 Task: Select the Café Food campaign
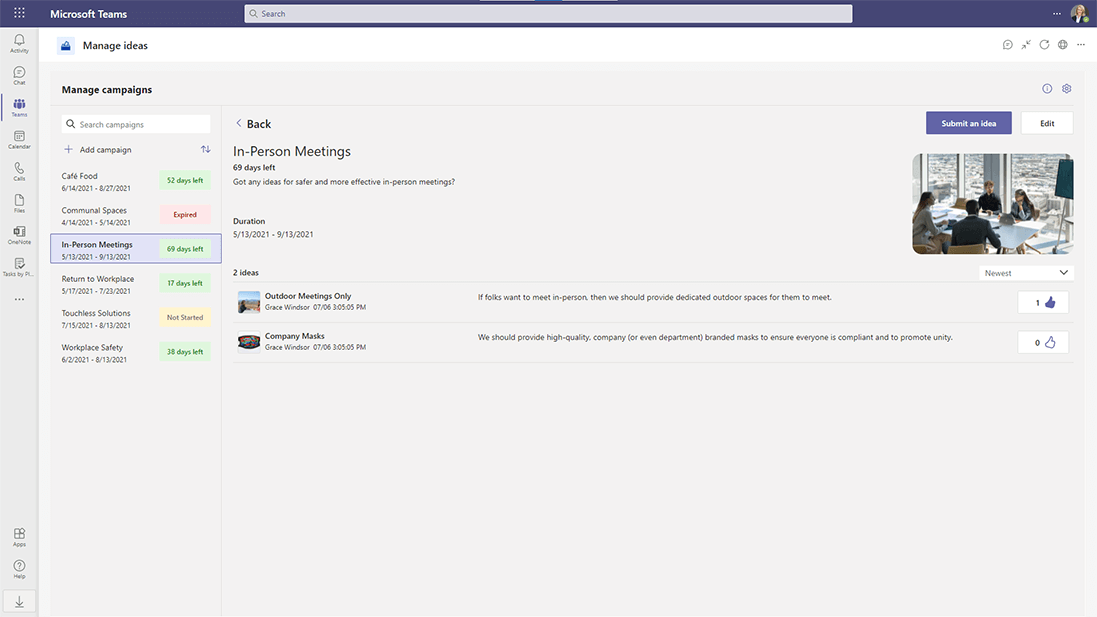pos(135,180)
